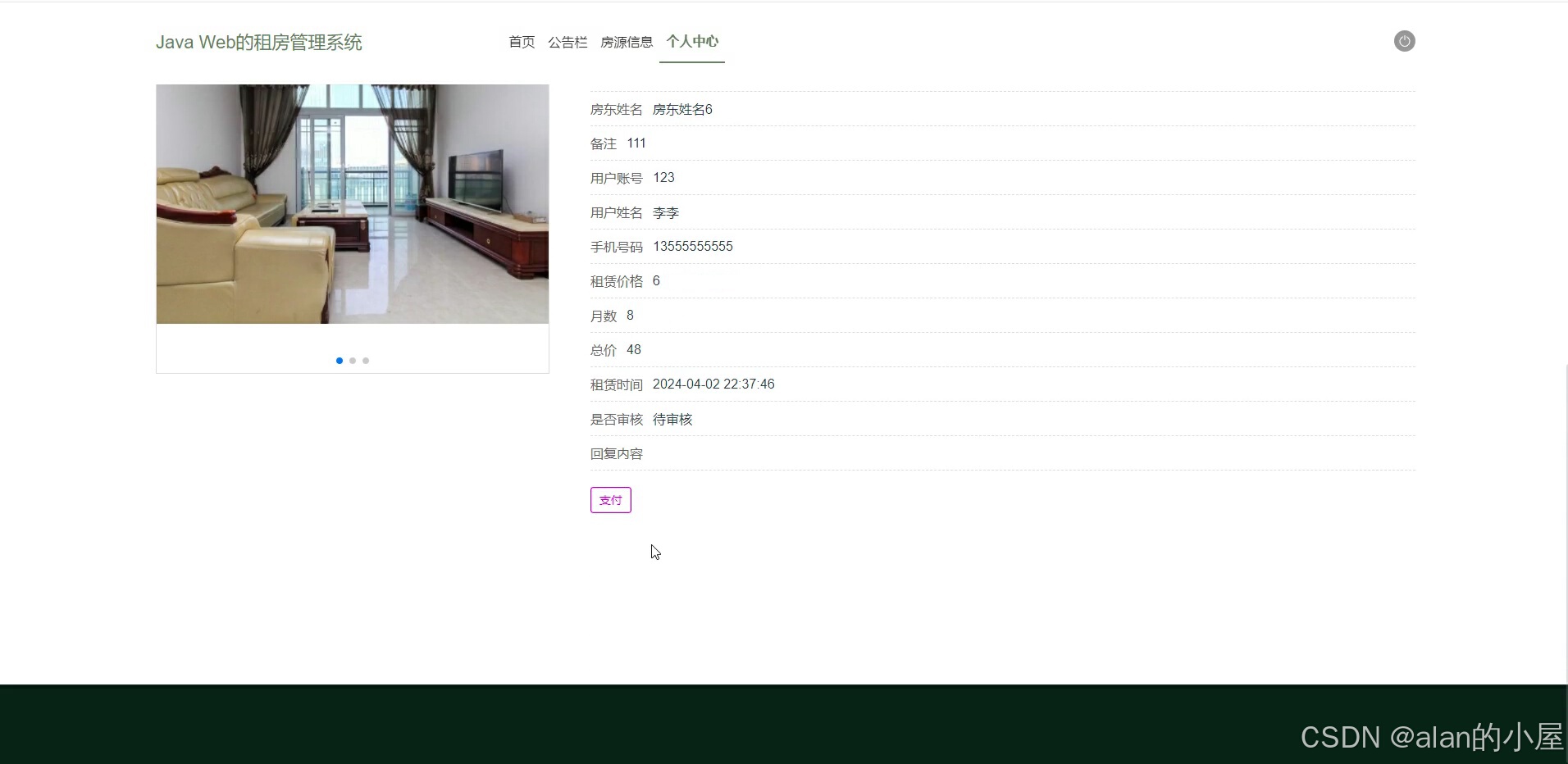Viewport: 1568px width, 764px height.
Task: Click the 手机号码 label
Action: (x=617, y=247)
